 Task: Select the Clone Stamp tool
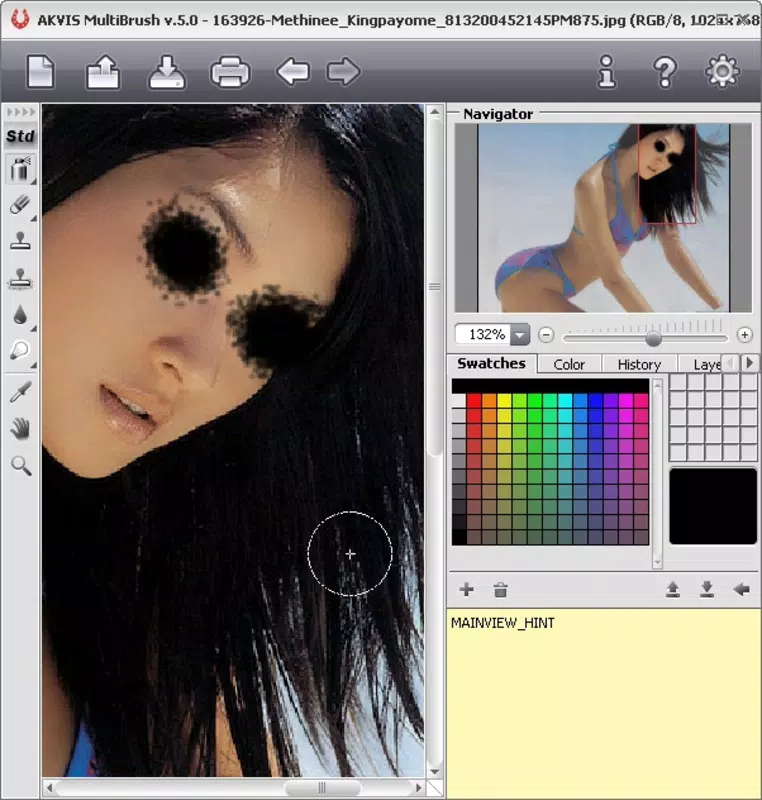click(20, 240)
